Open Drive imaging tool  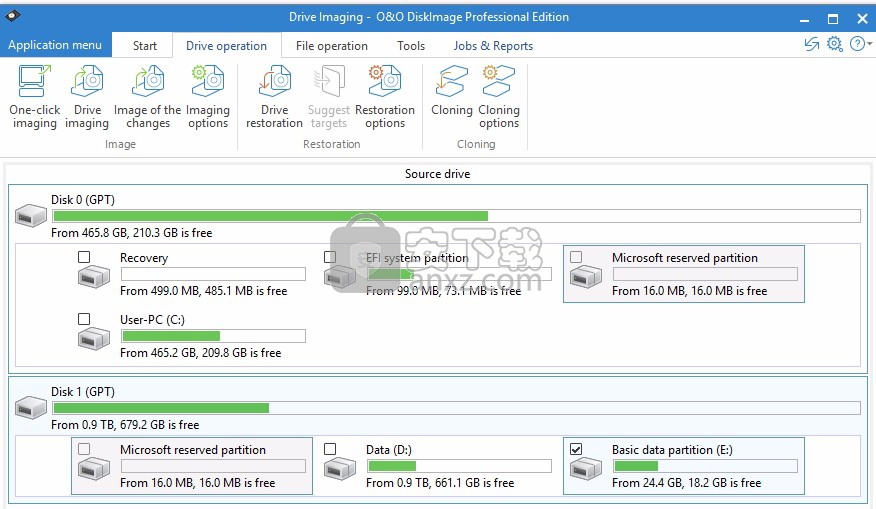pyautogui.click(x=87, y=97)
